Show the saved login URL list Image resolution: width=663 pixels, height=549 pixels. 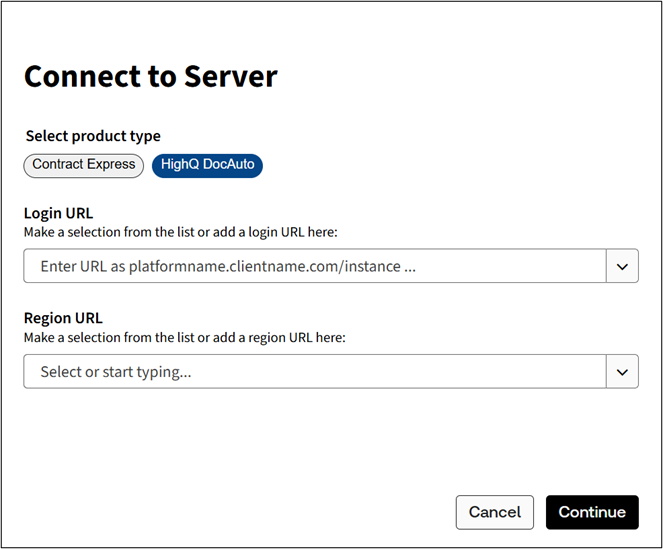(x=622, y=267)
